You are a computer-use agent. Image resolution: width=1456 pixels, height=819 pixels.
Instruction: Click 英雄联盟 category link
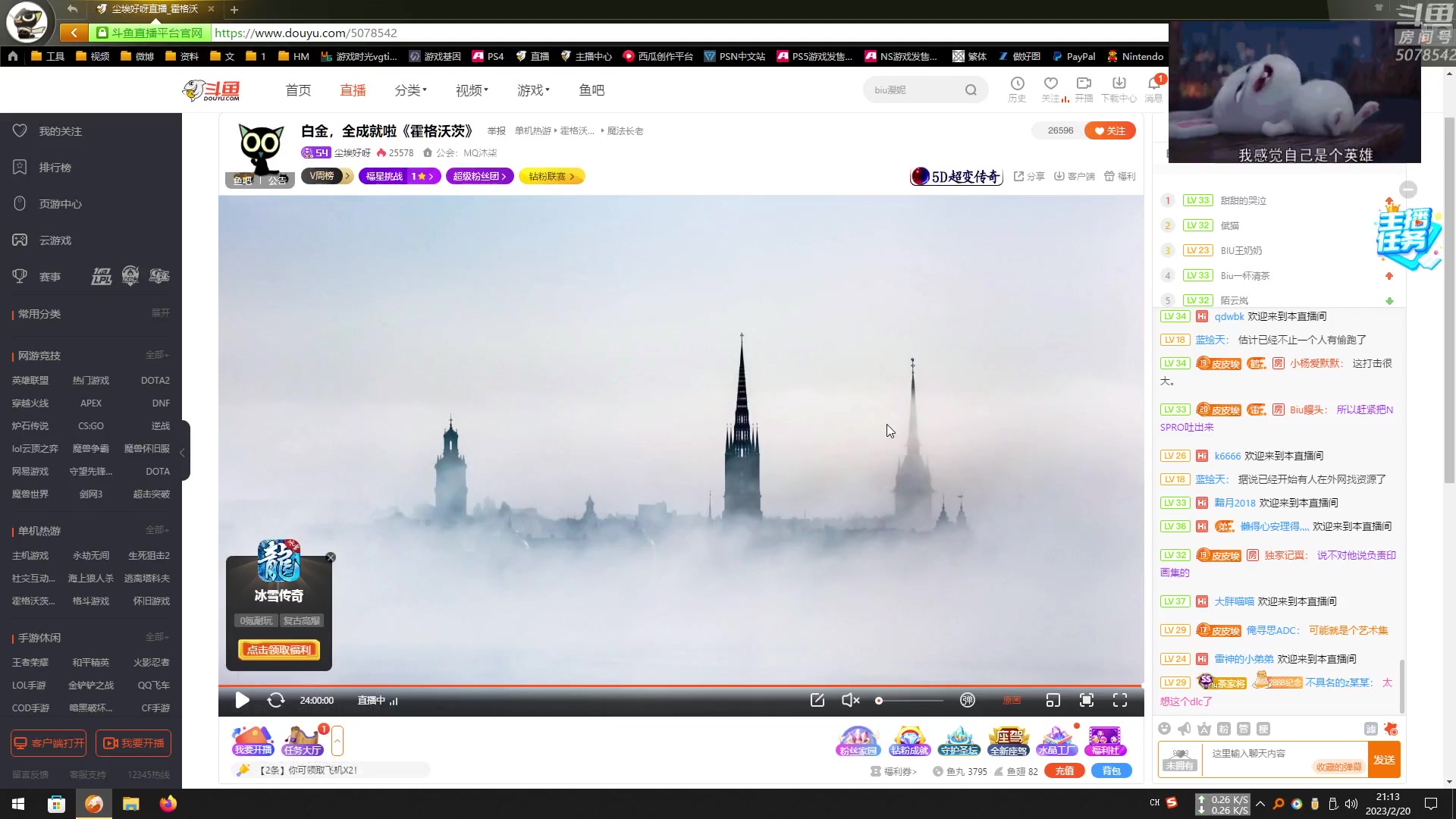coord(30,381)
